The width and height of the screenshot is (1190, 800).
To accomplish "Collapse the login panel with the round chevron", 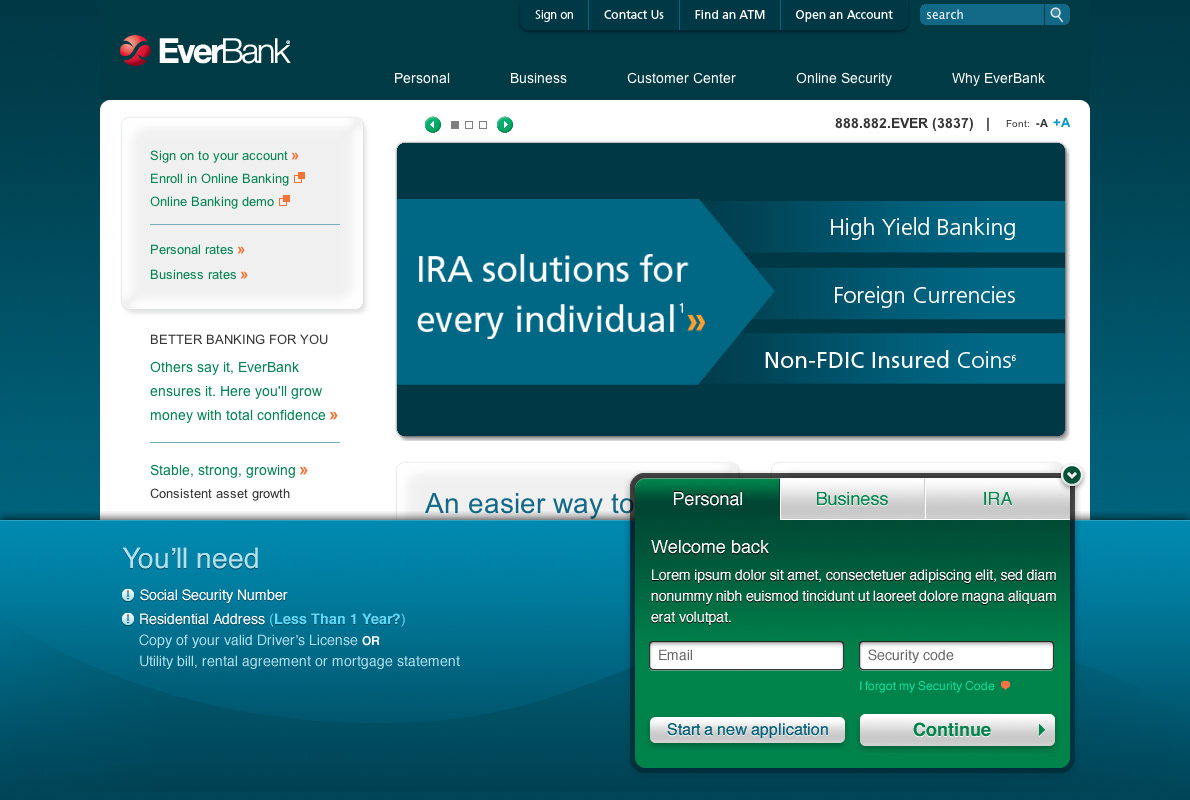I will coord(1072,475).
